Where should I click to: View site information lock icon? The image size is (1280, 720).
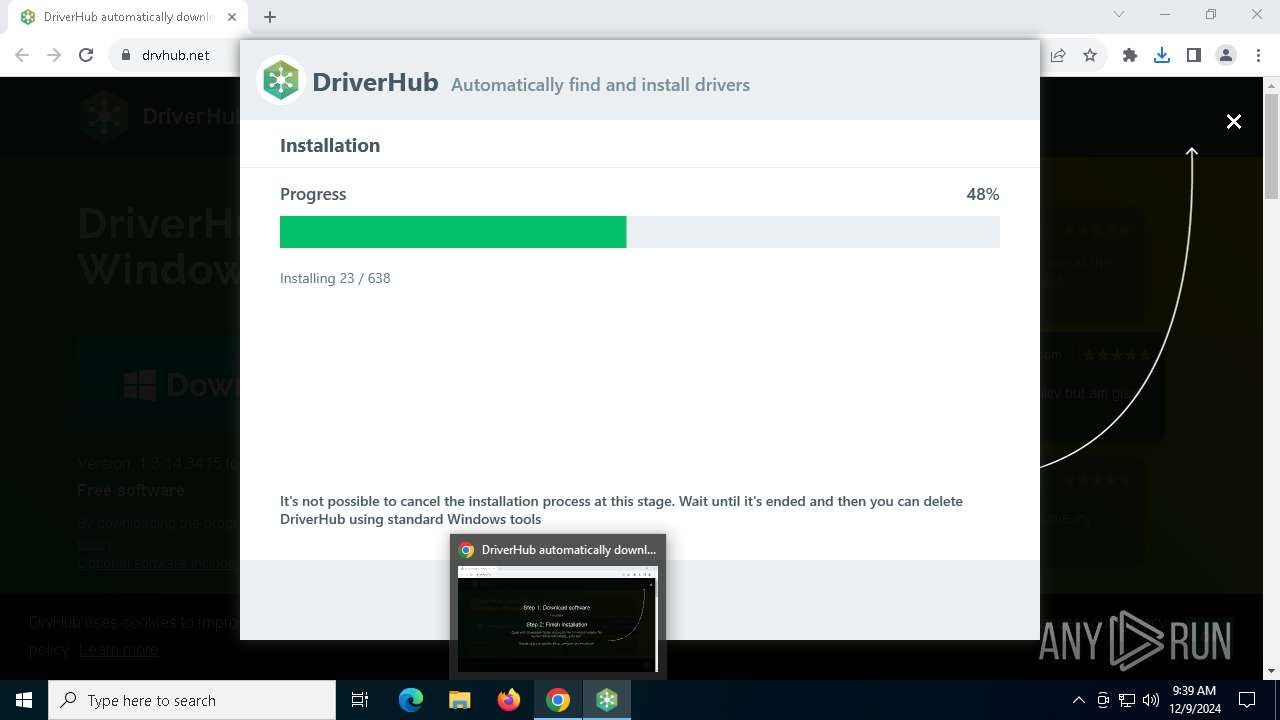coord(125,56)
